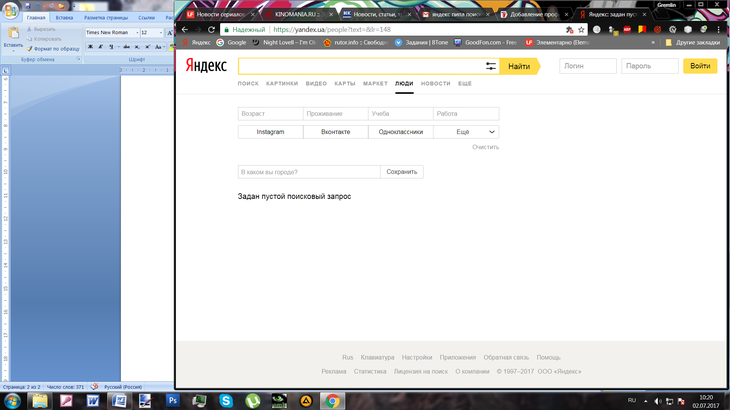Click the Windows Start button
Viewport: 730px width, 410px height.
click(x=12, y=401)
